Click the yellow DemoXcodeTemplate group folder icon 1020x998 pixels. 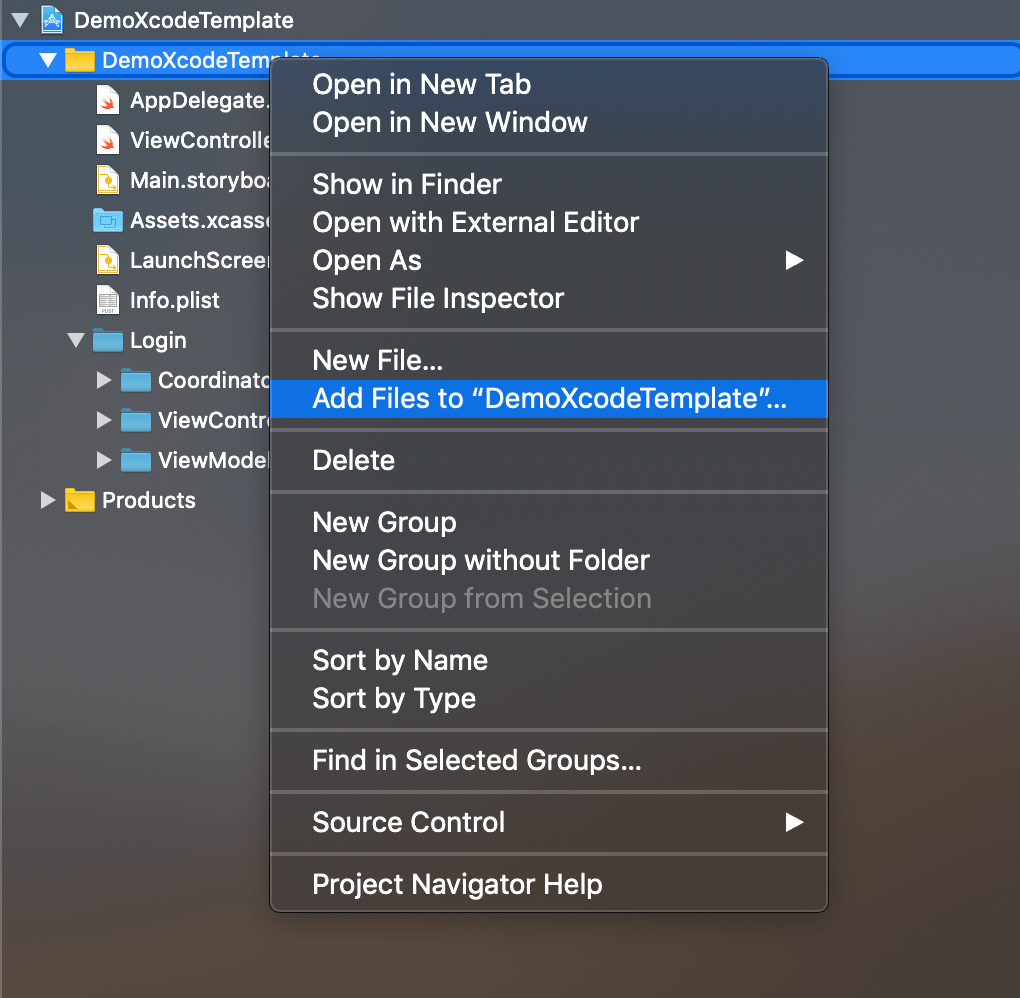tap(80, 60)
